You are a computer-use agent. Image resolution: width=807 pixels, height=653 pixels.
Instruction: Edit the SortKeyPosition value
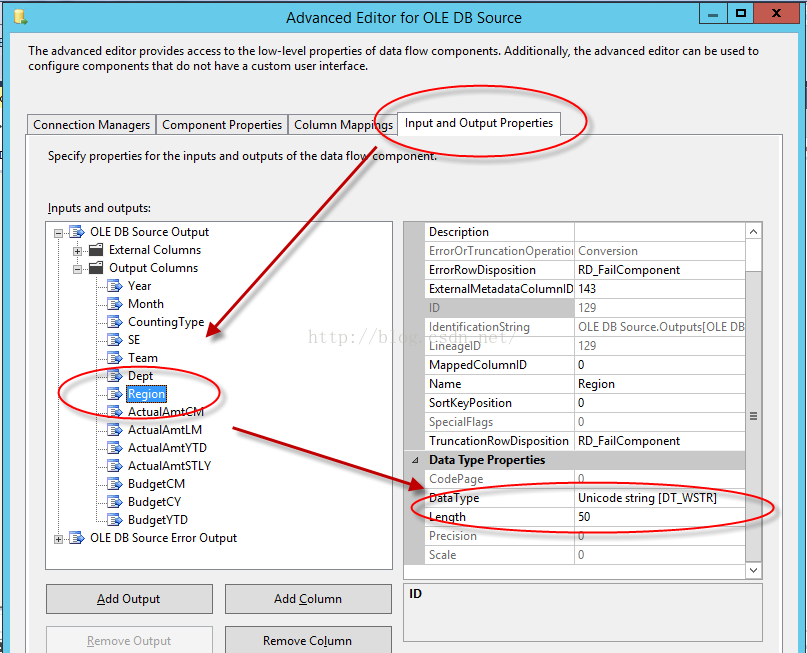(660, 403)
